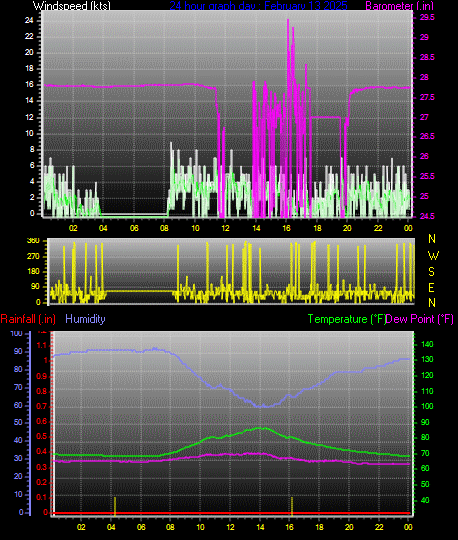This screenshot has width=458, height=540.
Task: Click the 40 value on the temperature axis
Action: click(425, 500)
